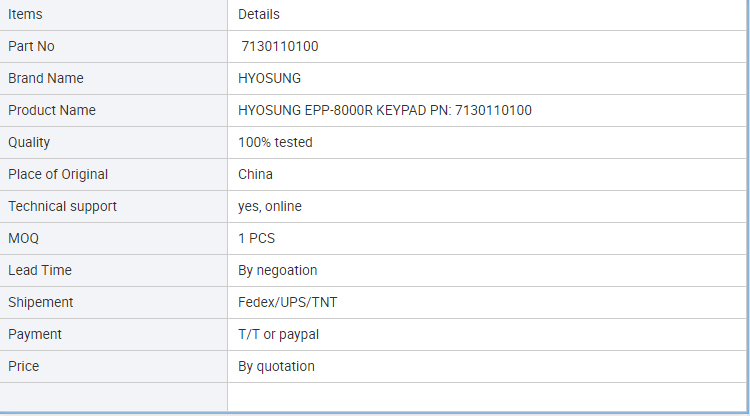The width and height of the screenshot is (750, 416).
Task: Select the "Quality" label cell
Action: click(29, 142)
